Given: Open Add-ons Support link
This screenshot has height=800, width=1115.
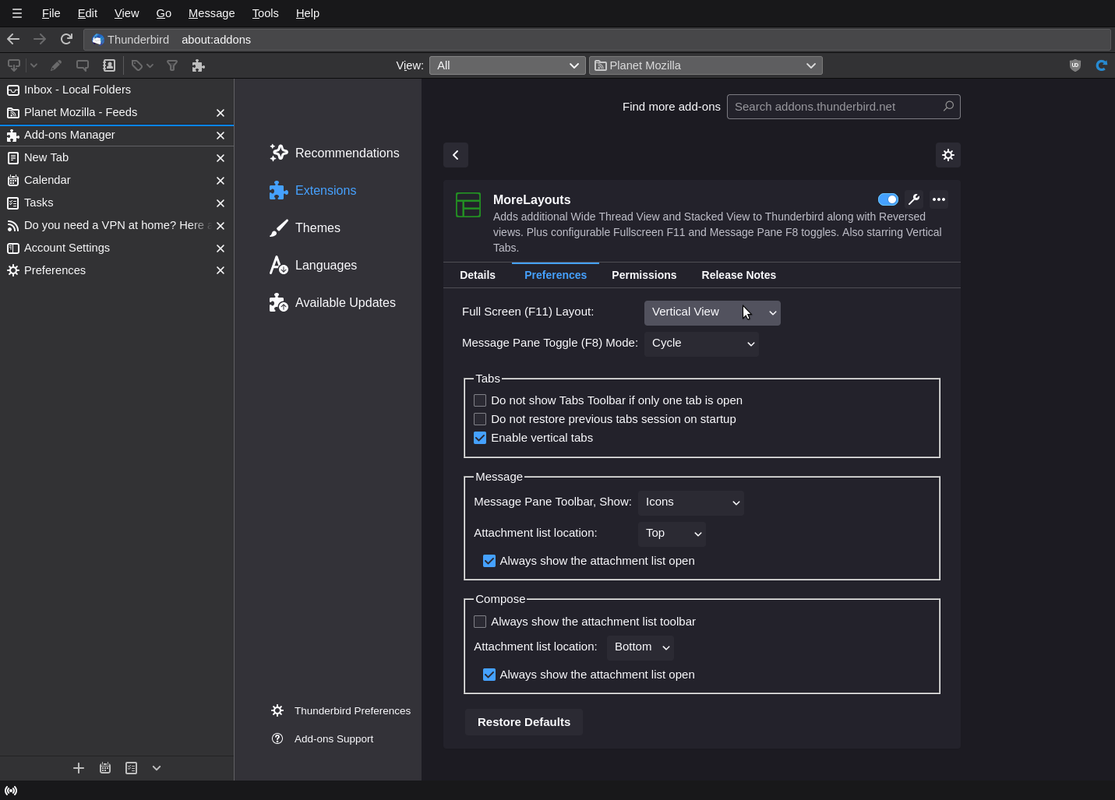Looking at the screenshot, I should point(322,739).
